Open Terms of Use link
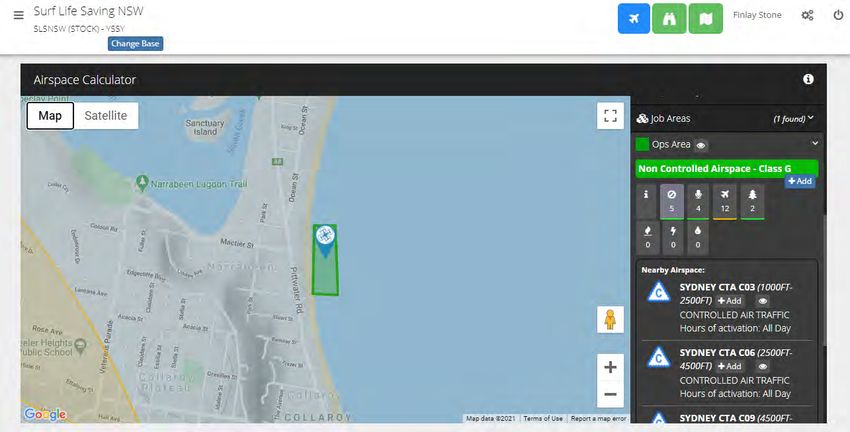This screenshot has height=432, width=850. pyautogui.click(x=543, y=418)
